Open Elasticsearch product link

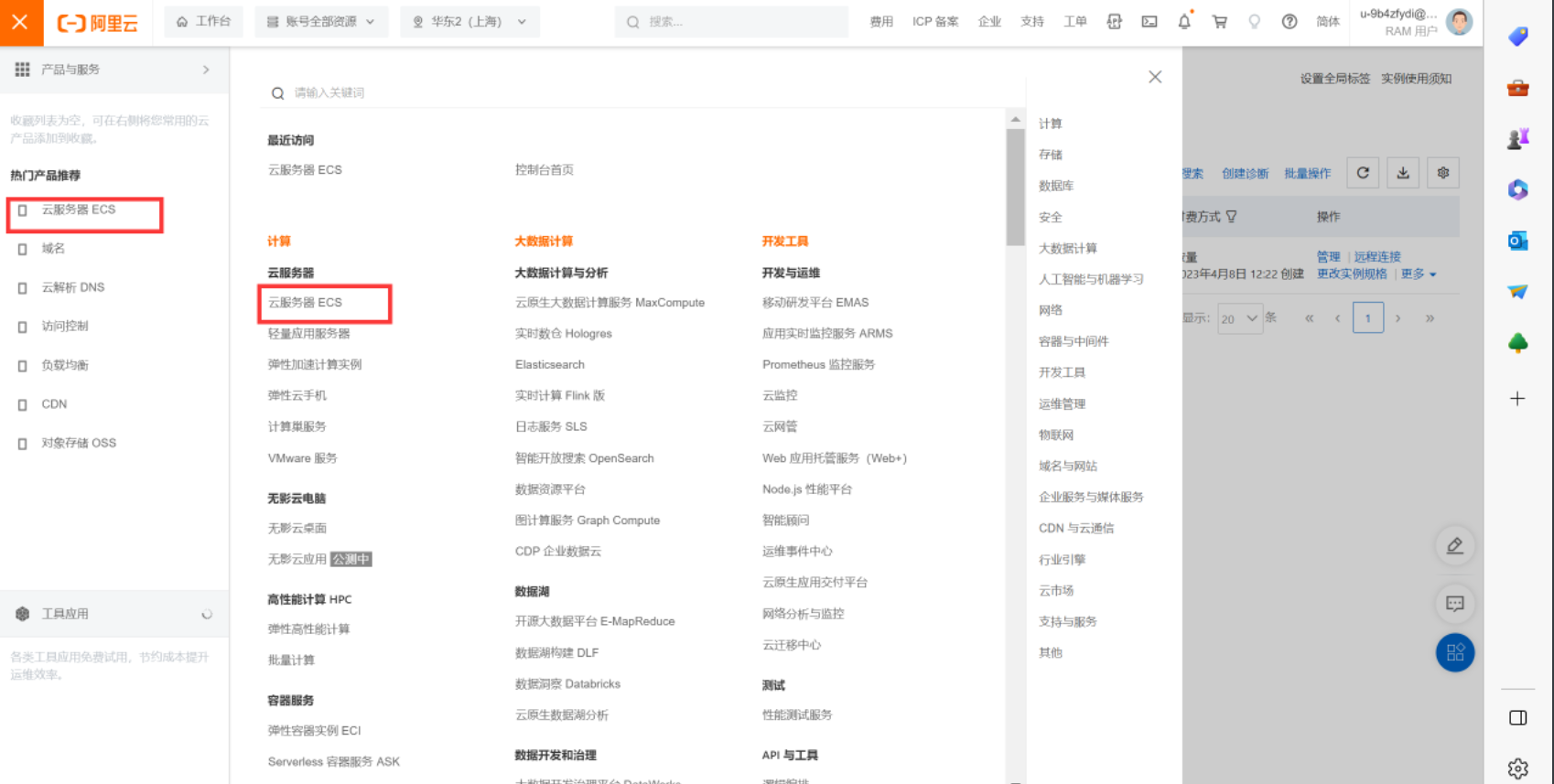coord(550,365)
